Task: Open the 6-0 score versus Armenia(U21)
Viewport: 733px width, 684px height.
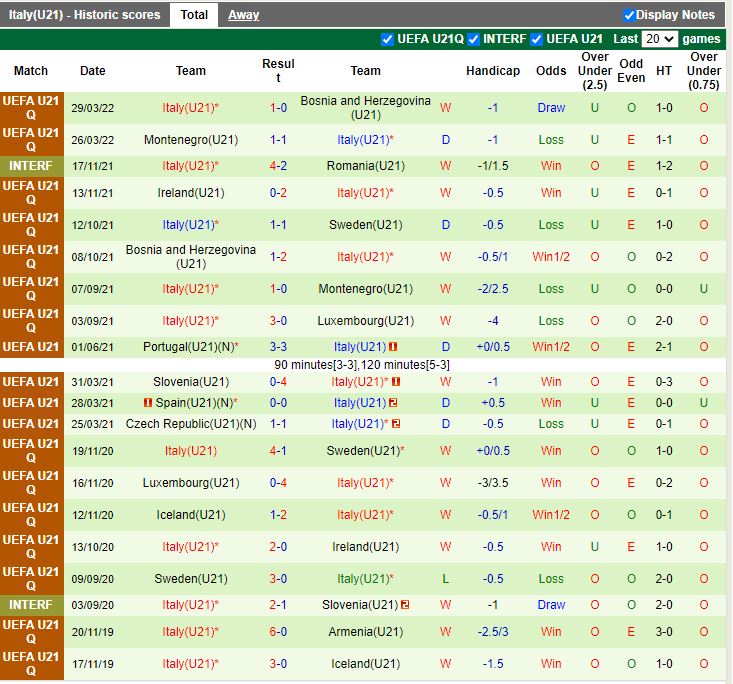Action: pyautogui.click(x=278, y=632)
